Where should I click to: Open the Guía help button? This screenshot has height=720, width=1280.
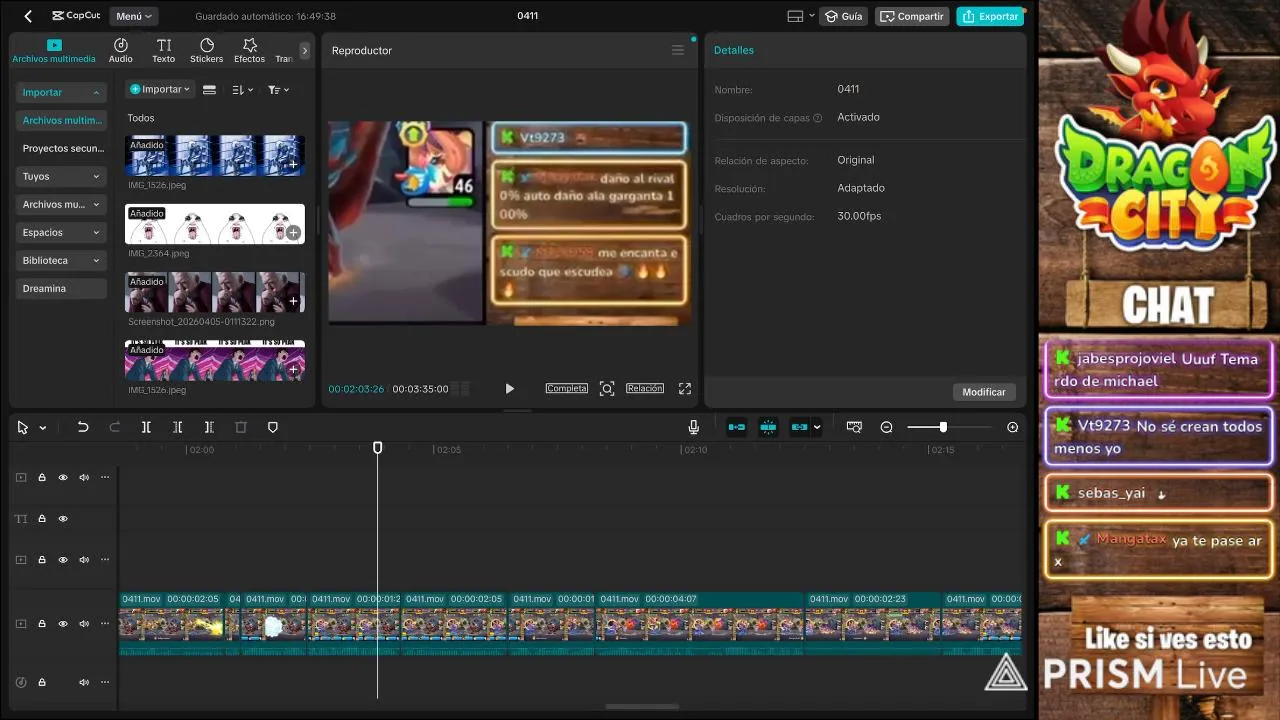[843, 16]
